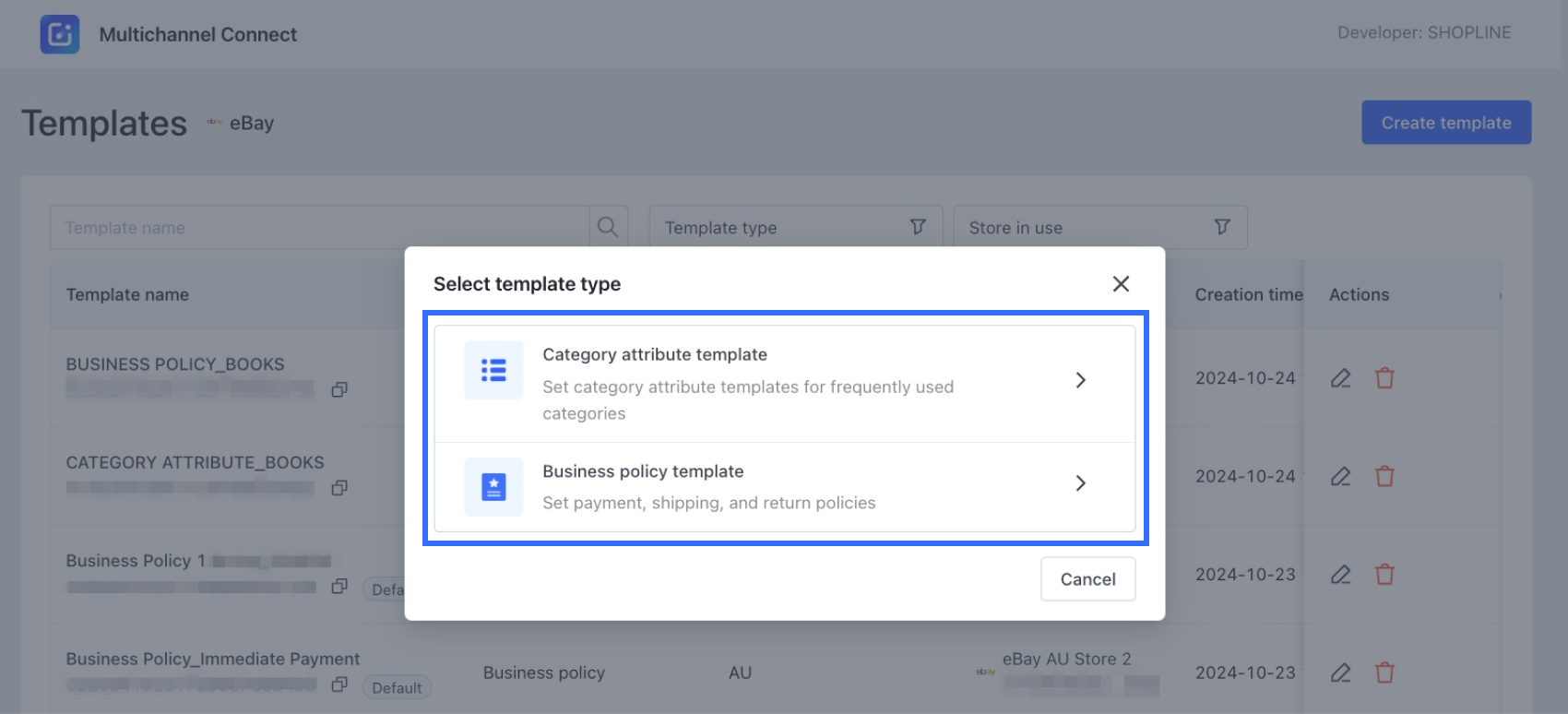Click the search magnifier icon
Screen dimensions: 1568x714
[608, 227]
